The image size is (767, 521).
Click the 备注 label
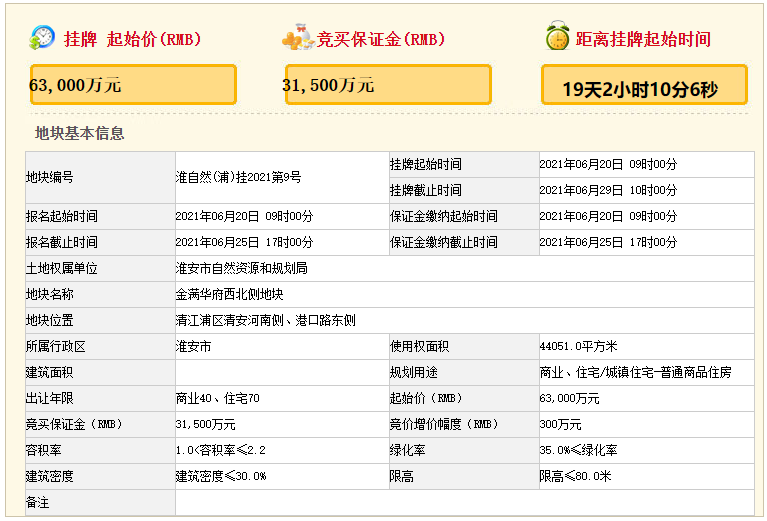click(37, 502)
